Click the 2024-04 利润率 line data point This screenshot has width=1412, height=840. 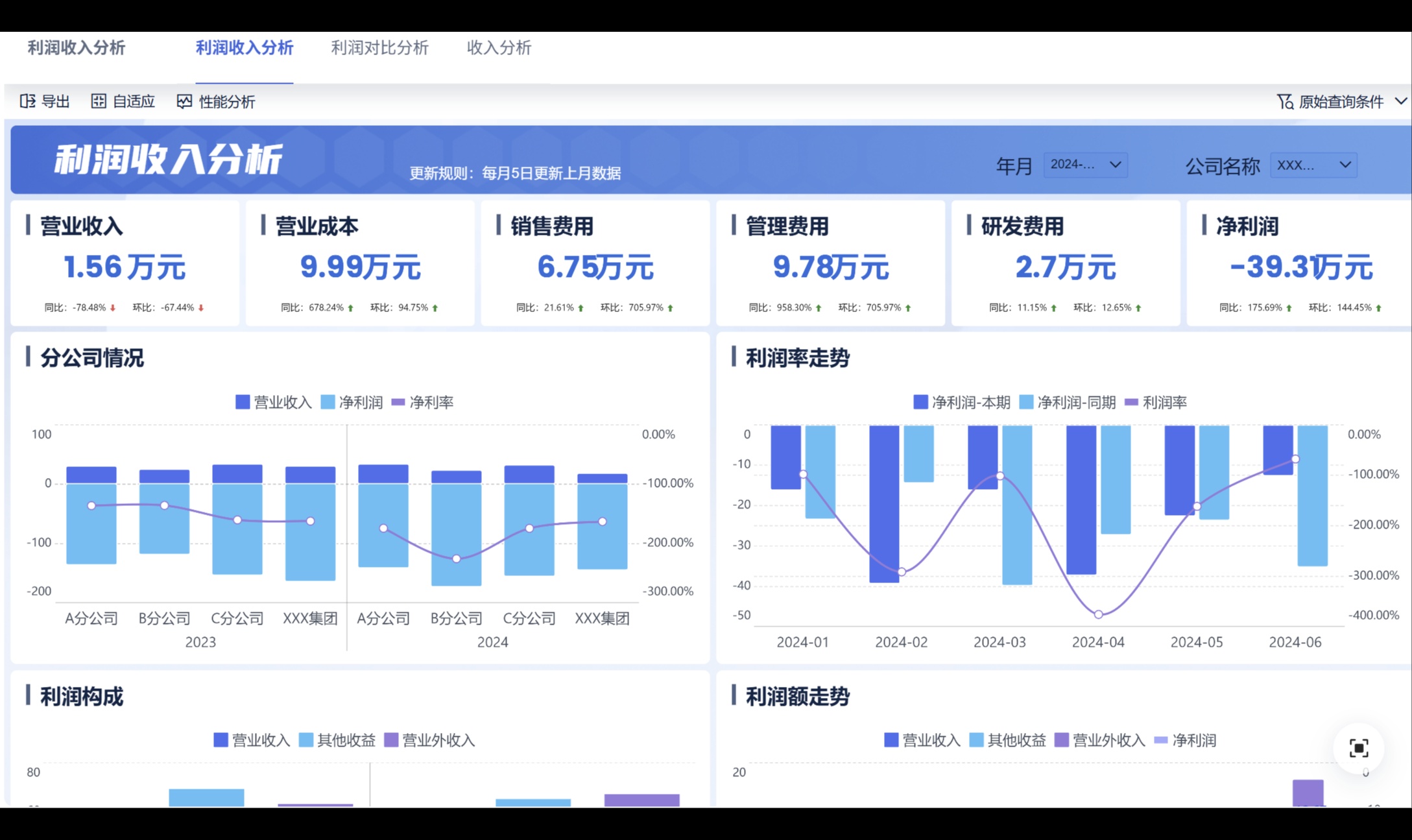[x=1098, y=614]
